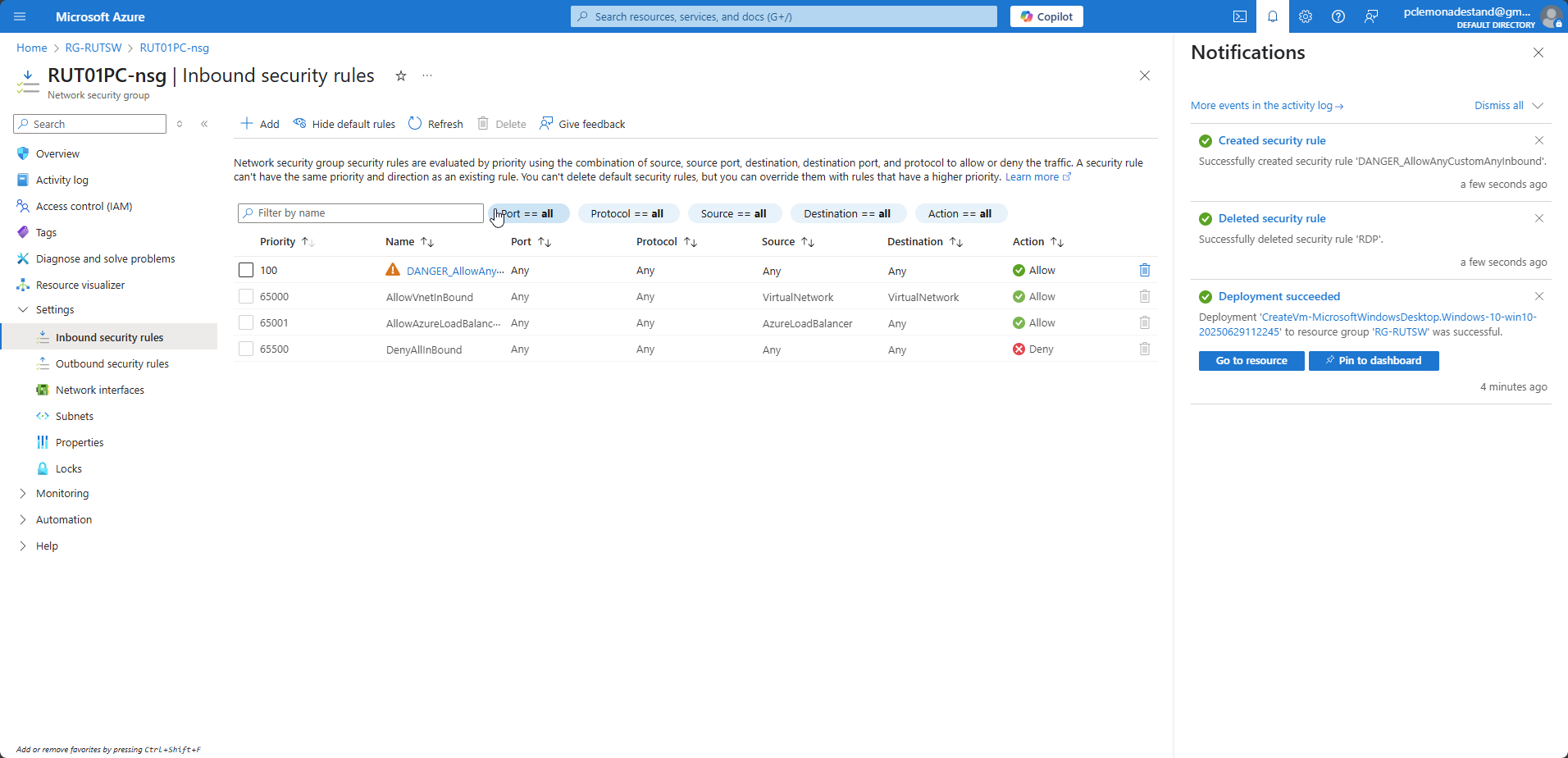The image size is (1568, 758).
Task: Go to RG-RUTSW breadcrumb
Action: (93, 48)
